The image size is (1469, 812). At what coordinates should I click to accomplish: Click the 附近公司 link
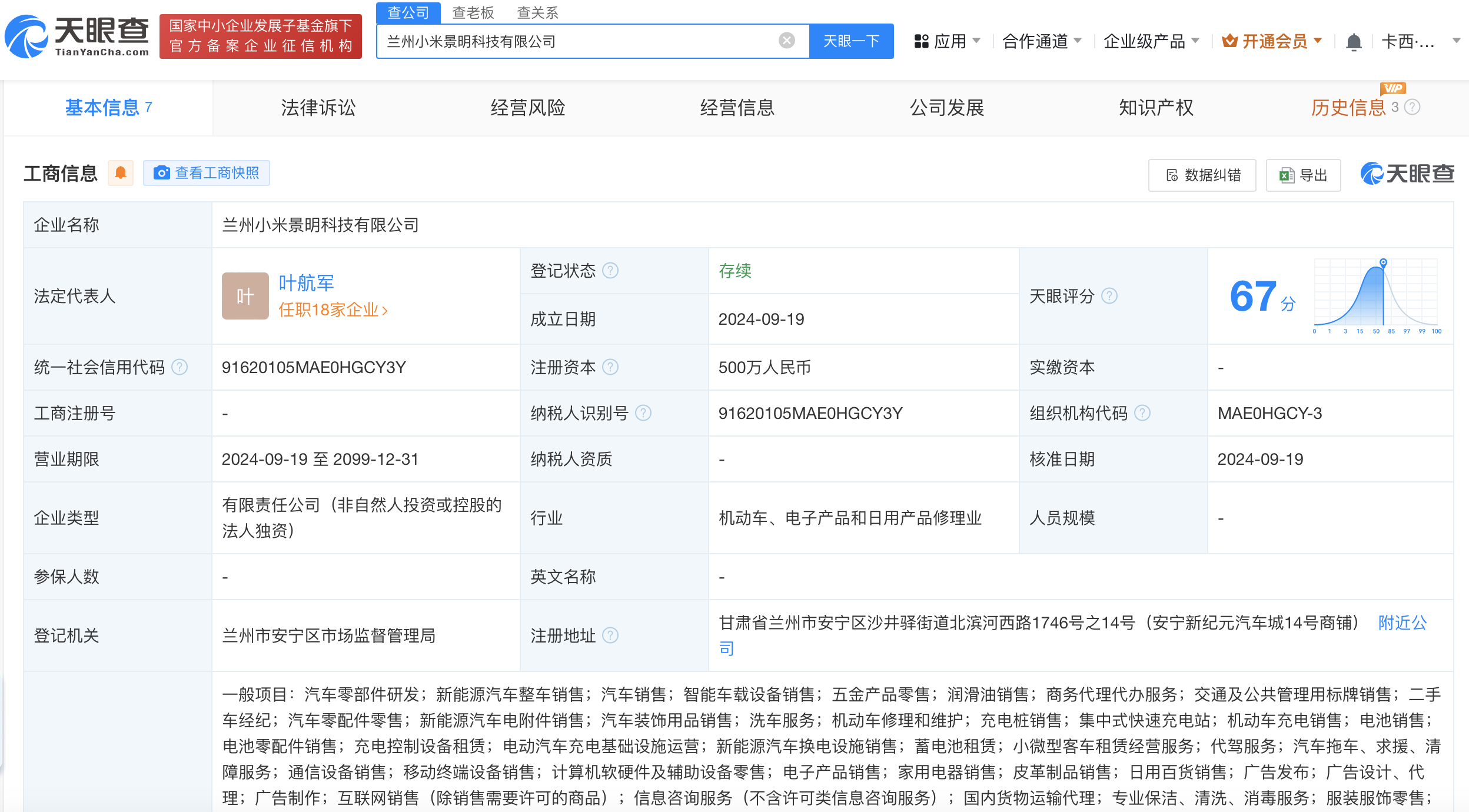pos(1401,623)
